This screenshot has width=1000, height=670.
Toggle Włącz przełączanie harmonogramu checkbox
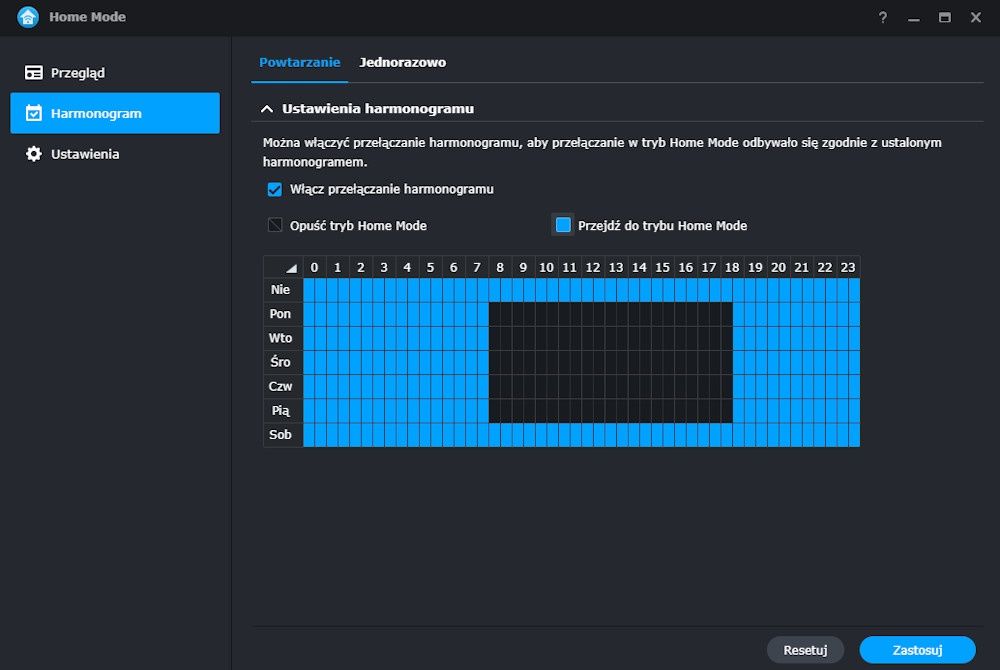click(275, 189)
